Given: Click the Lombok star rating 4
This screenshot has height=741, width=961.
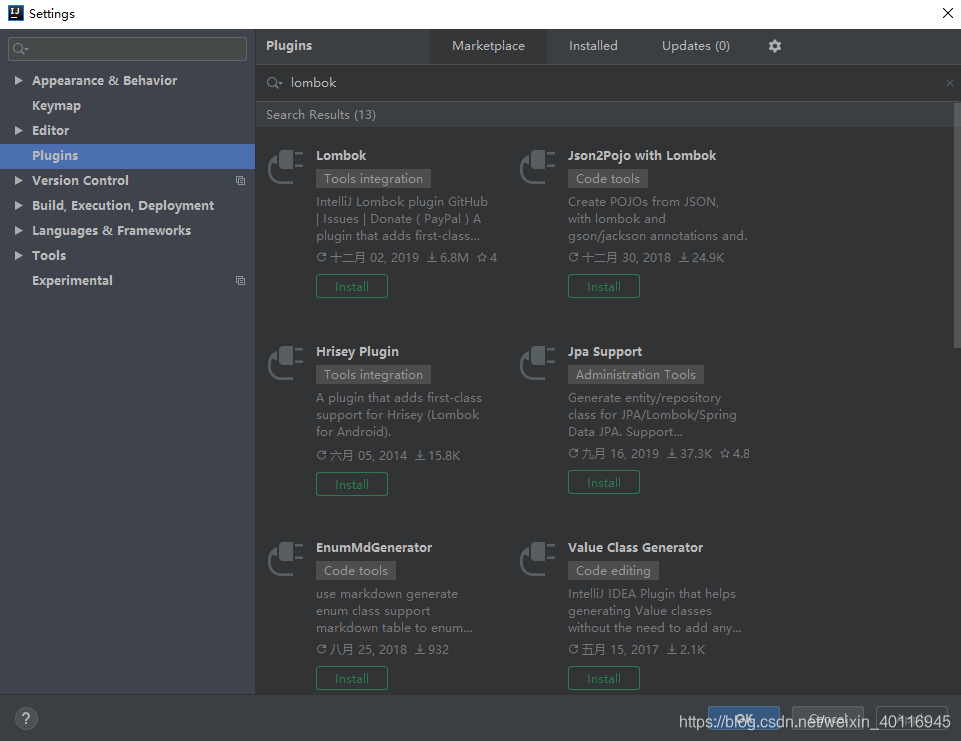Looking at the screenshot, I should coord(487,258).
